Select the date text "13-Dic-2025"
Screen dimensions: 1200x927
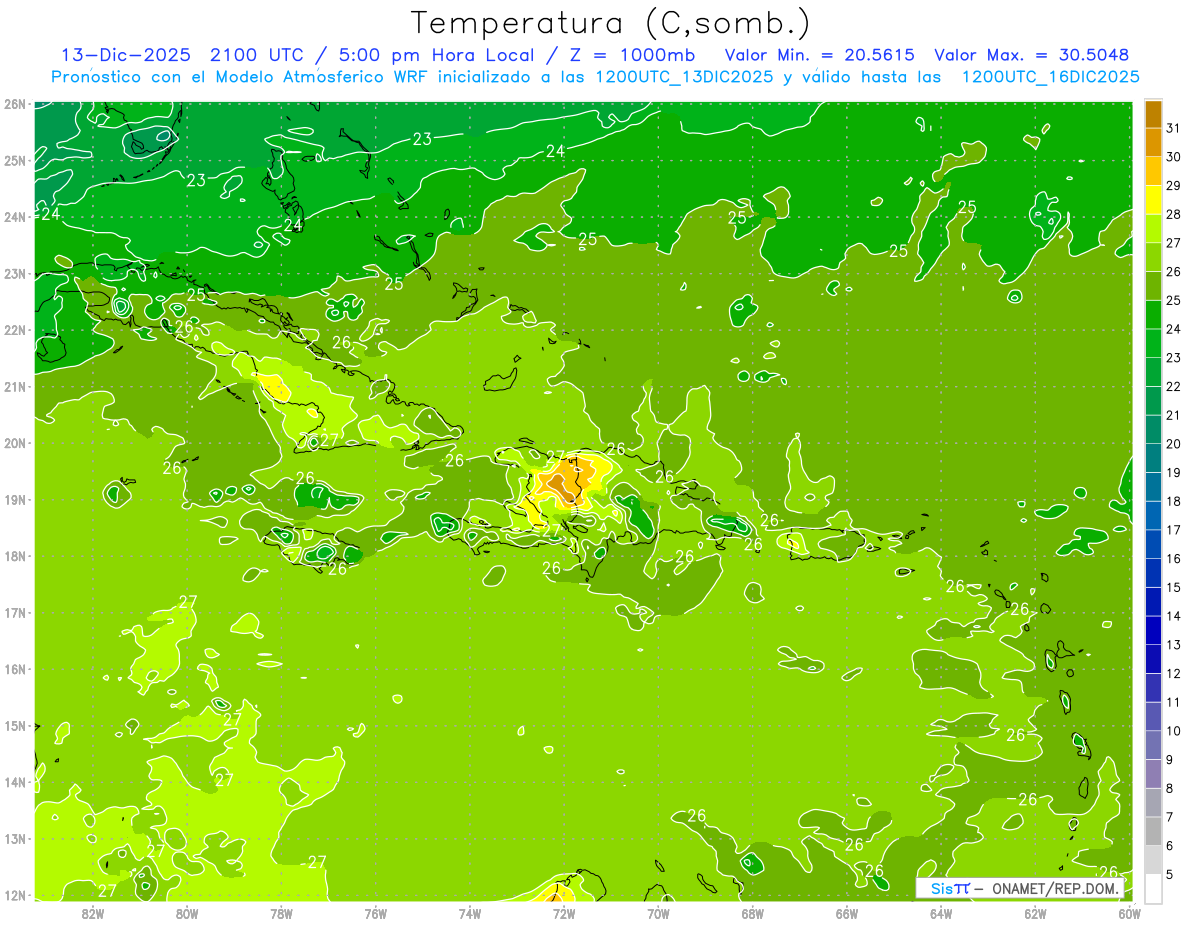127,55
